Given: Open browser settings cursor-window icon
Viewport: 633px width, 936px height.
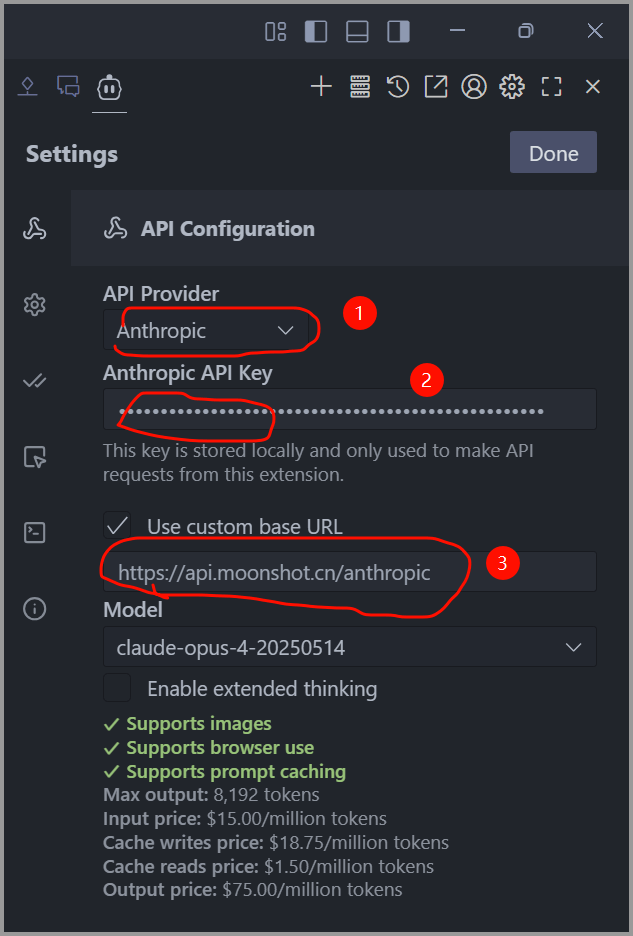Looking at the screenshot, I should click(35, 457).
